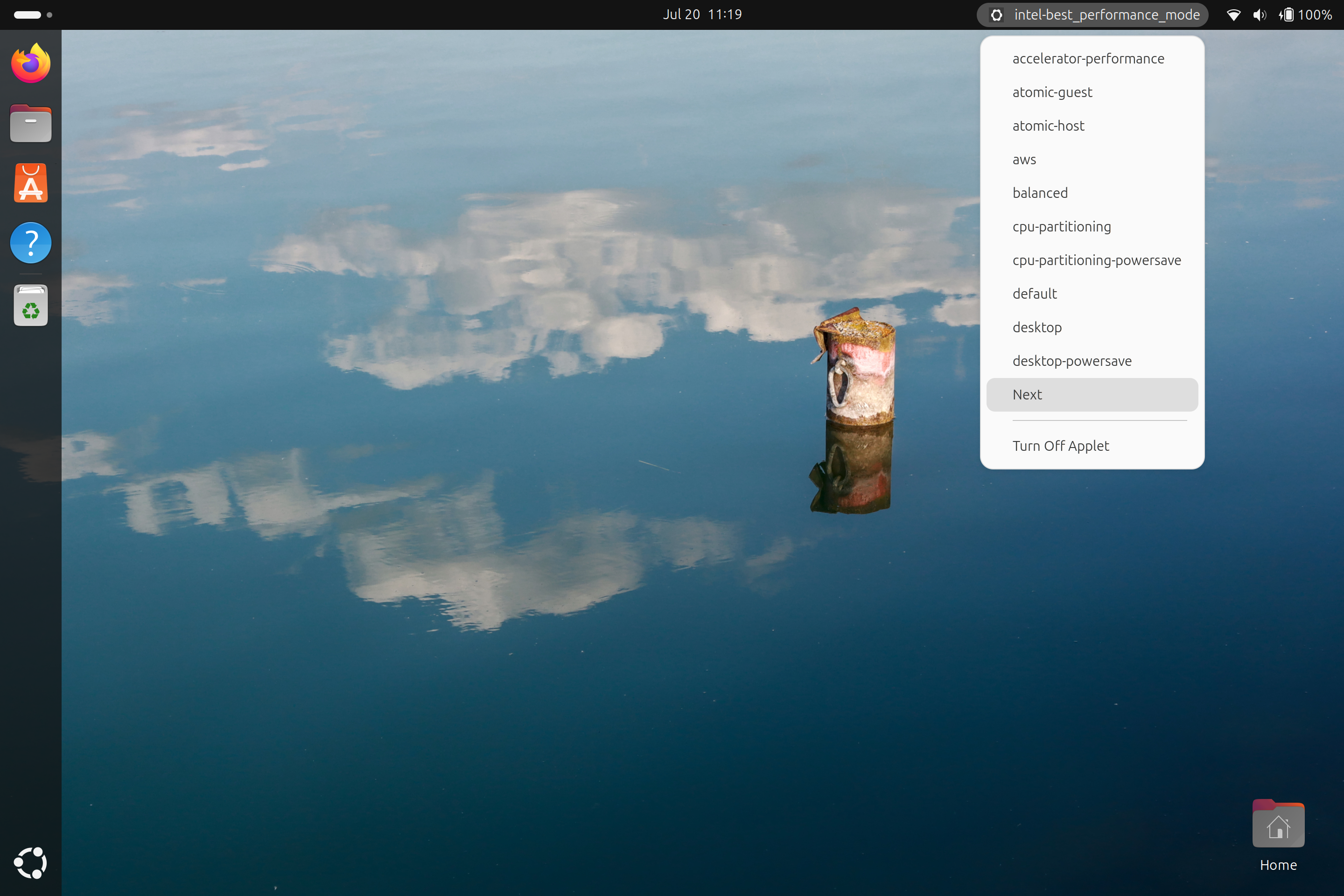Select cpu-partitioning-powersave profile
1344x896 pixels.
tap(1096, 260)
